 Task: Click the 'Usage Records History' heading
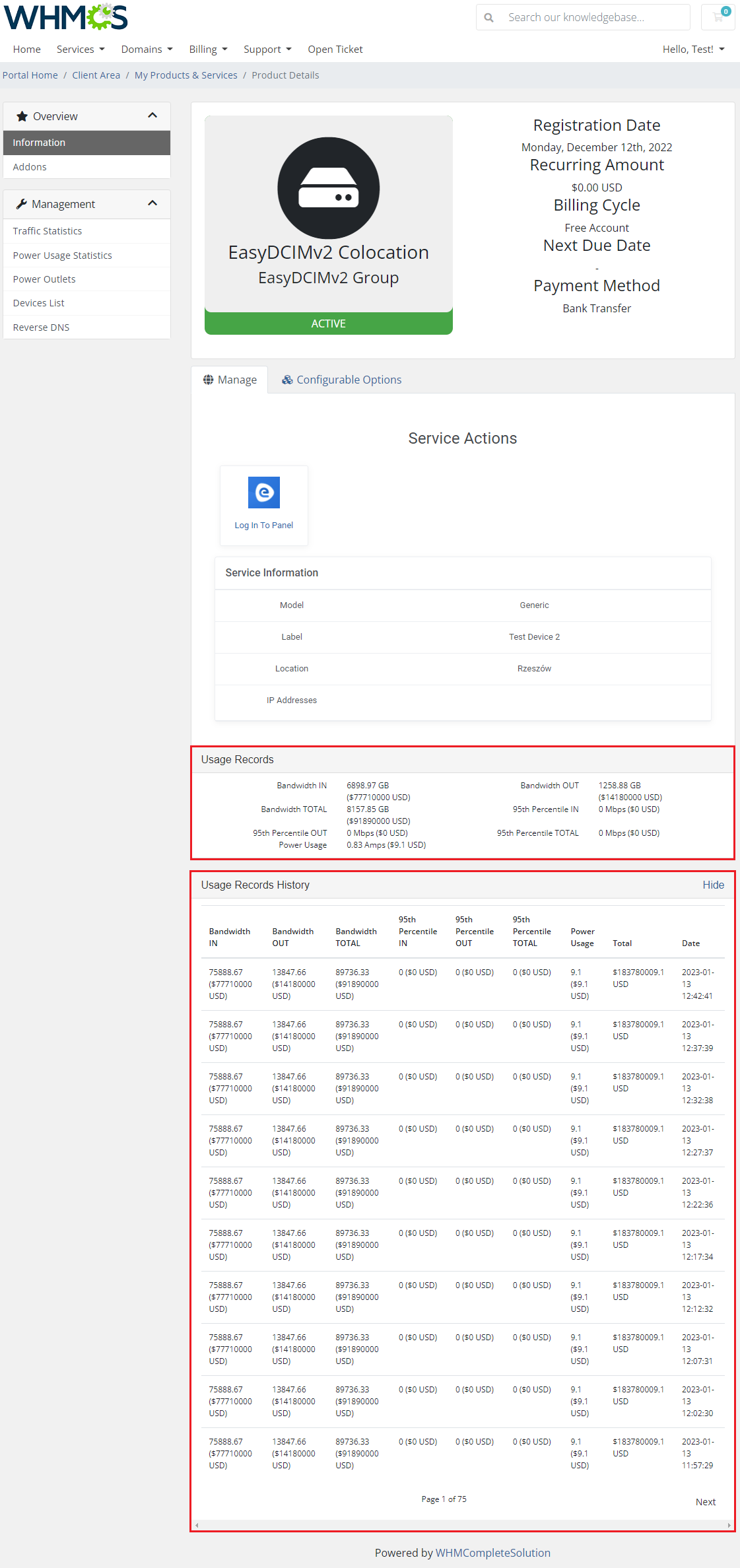(x=255, y=885)
